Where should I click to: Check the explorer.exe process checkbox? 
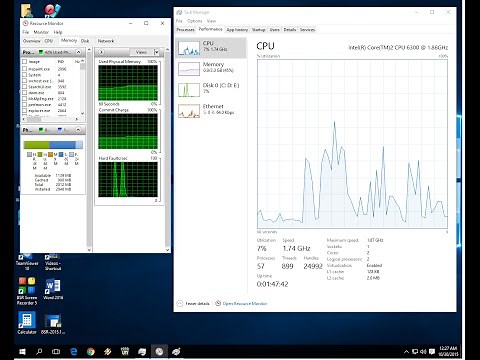24,110
